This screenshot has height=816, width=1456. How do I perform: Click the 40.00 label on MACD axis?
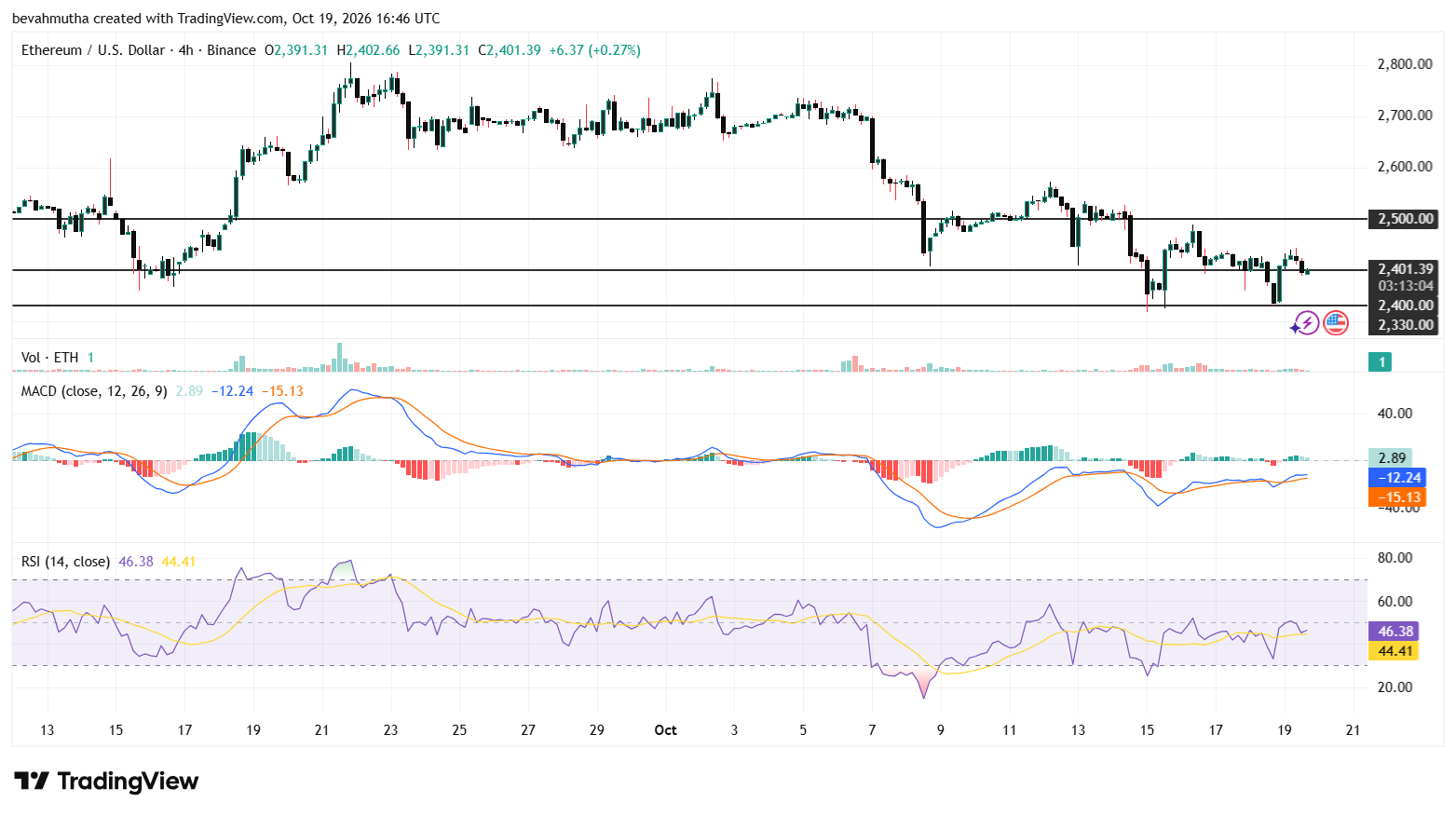tap(1395, 414)
